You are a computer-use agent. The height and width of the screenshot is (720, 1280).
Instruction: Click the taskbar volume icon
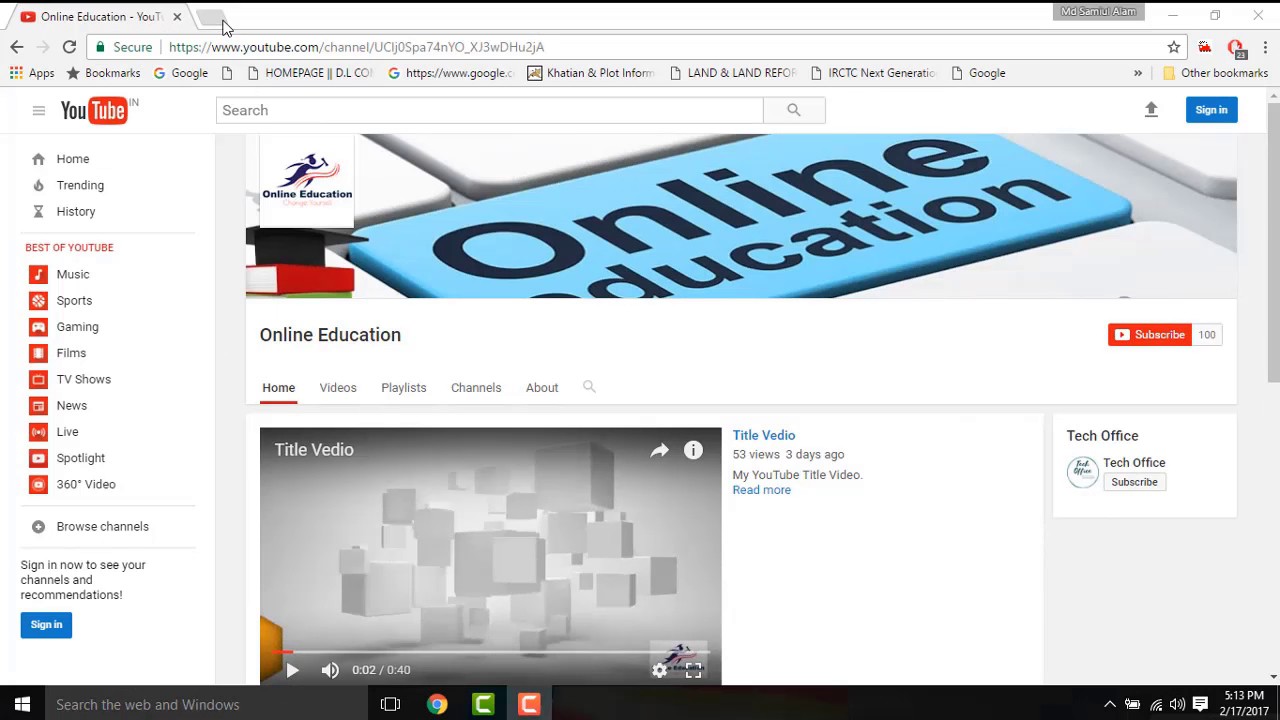click(1177, 705)
